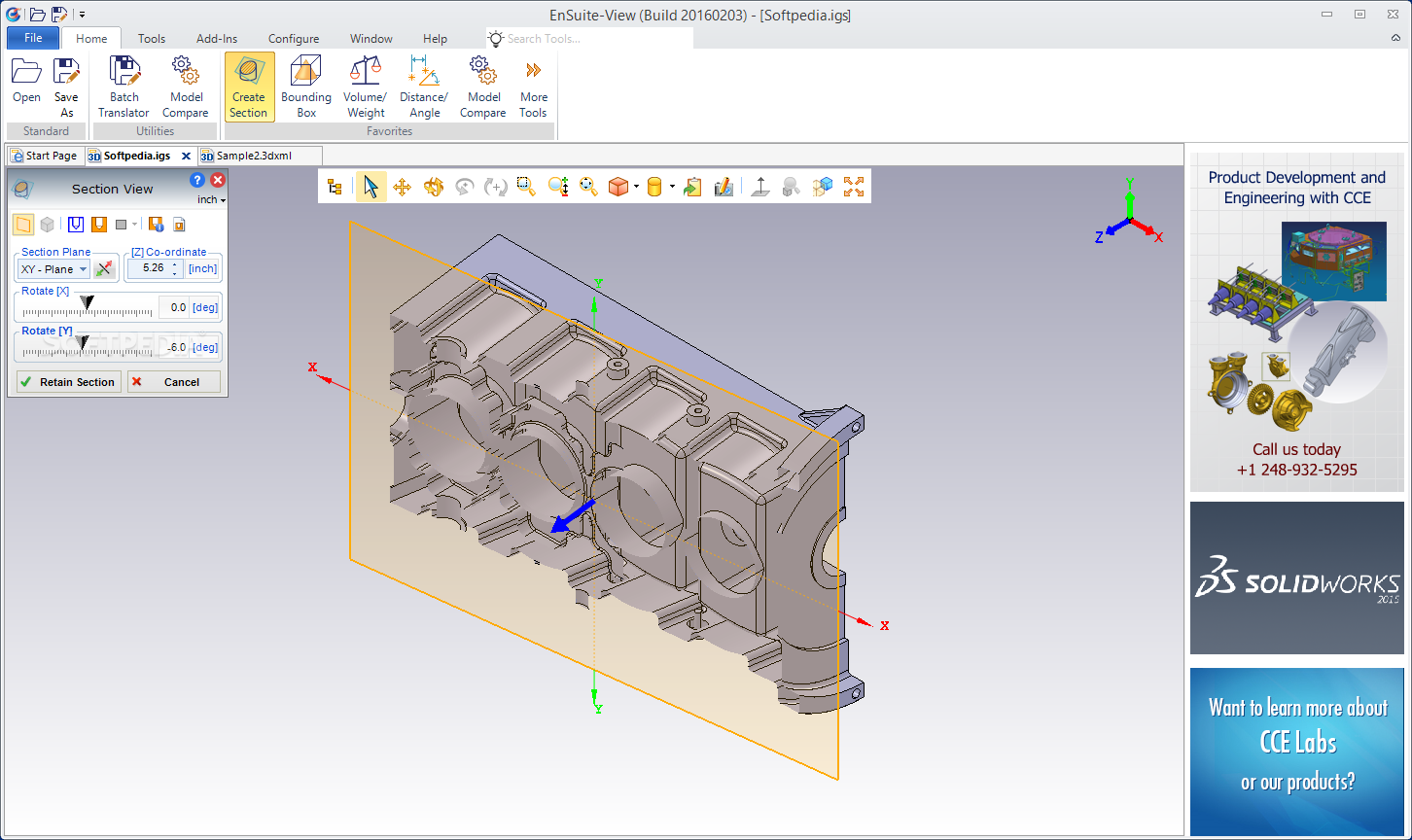Open the inch units dropdown
Viewport: 1412px width, 840px height.
pyautogui.click(x=212, y=199)
